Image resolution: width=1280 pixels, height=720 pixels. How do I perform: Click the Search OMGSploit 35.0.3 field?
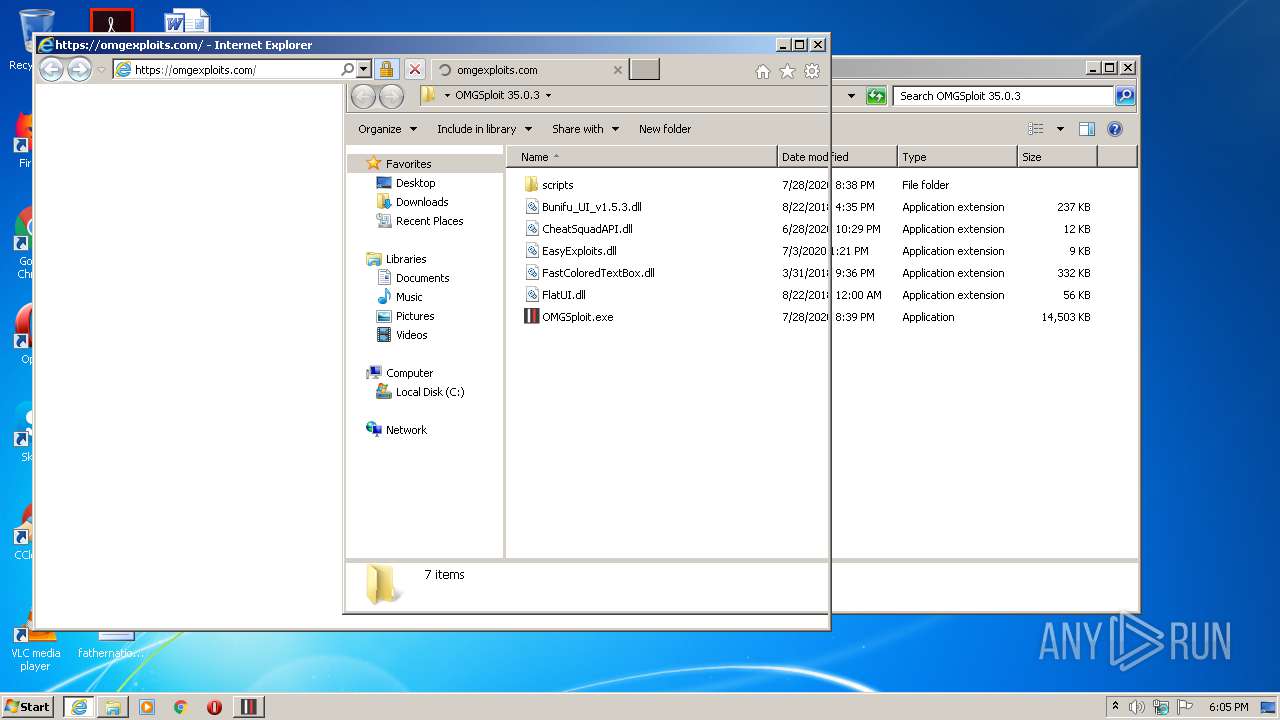[1003, 96]
